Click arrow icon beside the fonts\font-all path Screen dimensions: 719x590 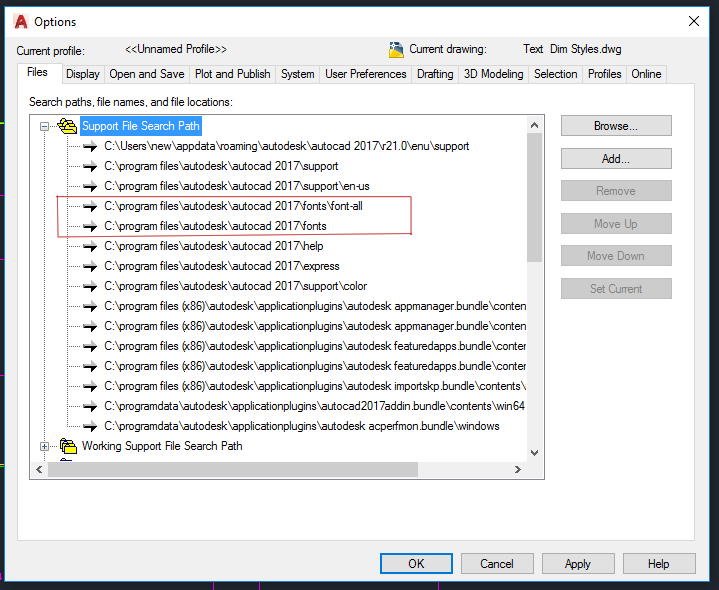coord(90,206)
